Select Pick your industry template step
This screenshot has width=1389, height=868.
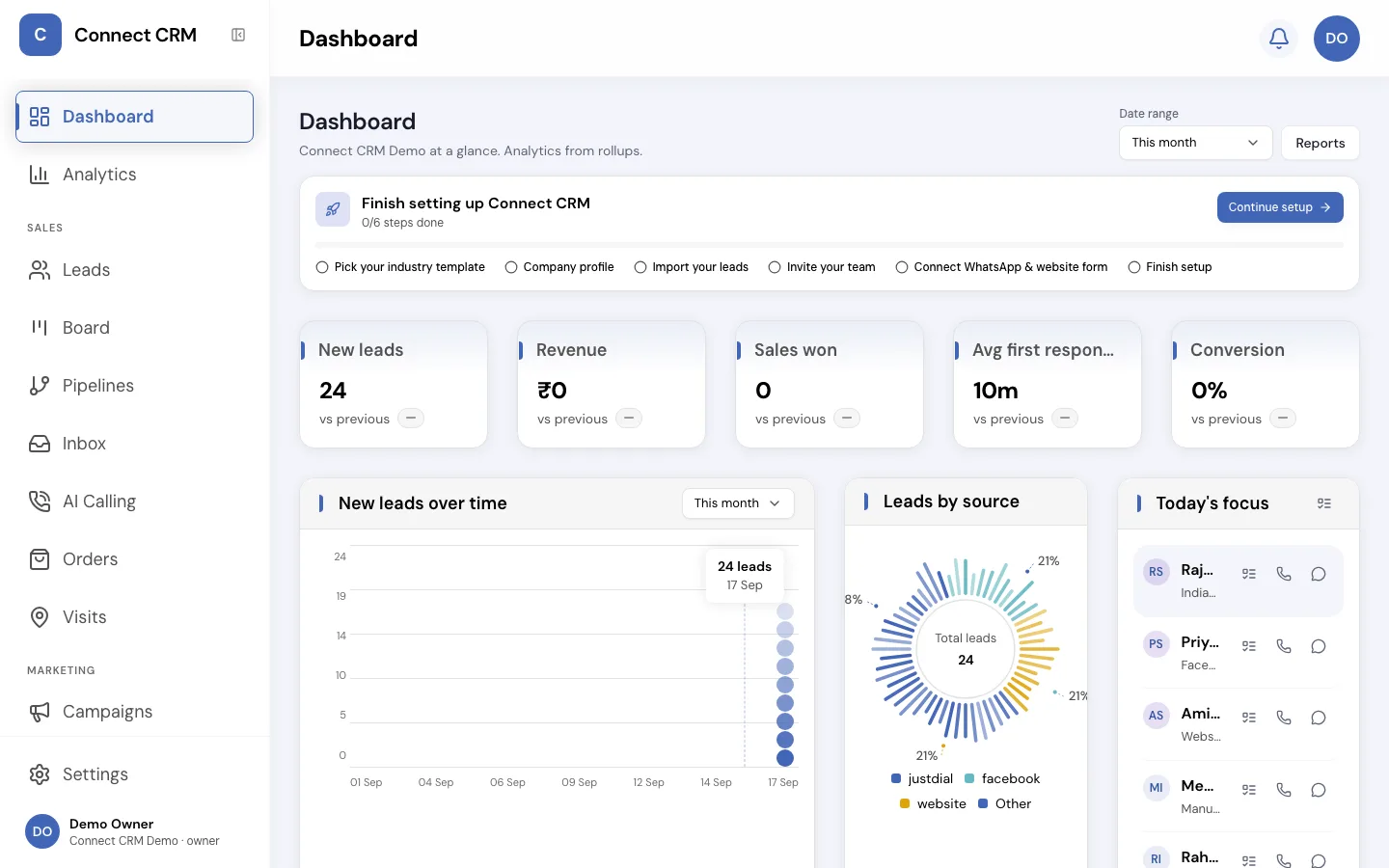click(x=400, y=267)
